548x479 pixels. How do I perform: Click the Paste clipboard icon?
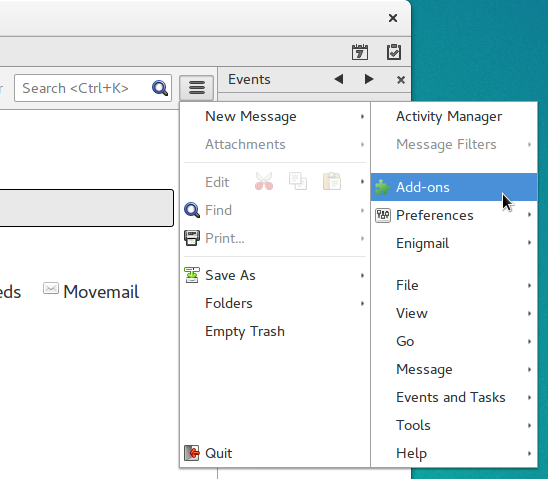coord(332,181)
